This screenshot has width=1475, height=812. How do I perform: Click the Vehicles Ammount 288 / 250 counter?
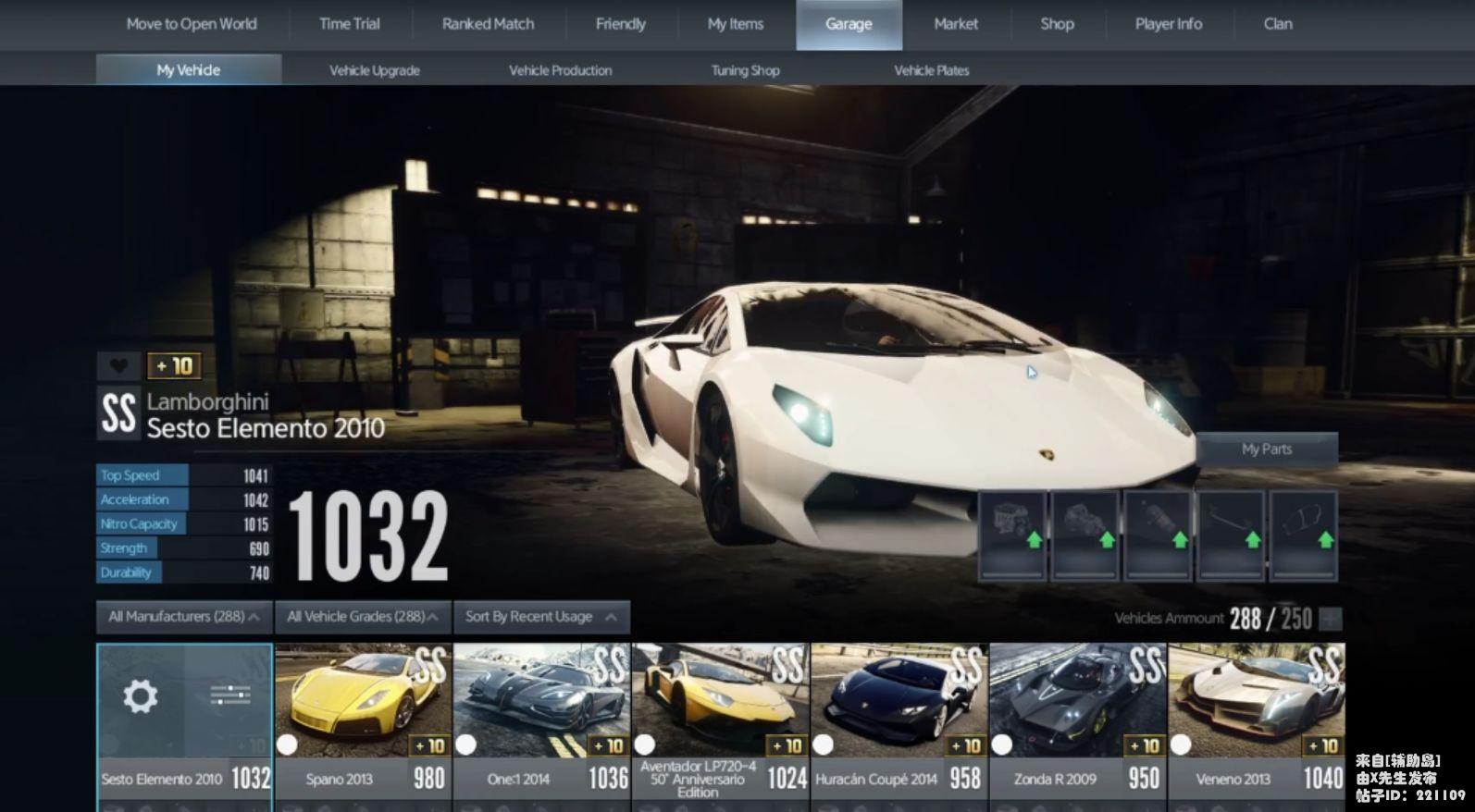point(1213,619)
